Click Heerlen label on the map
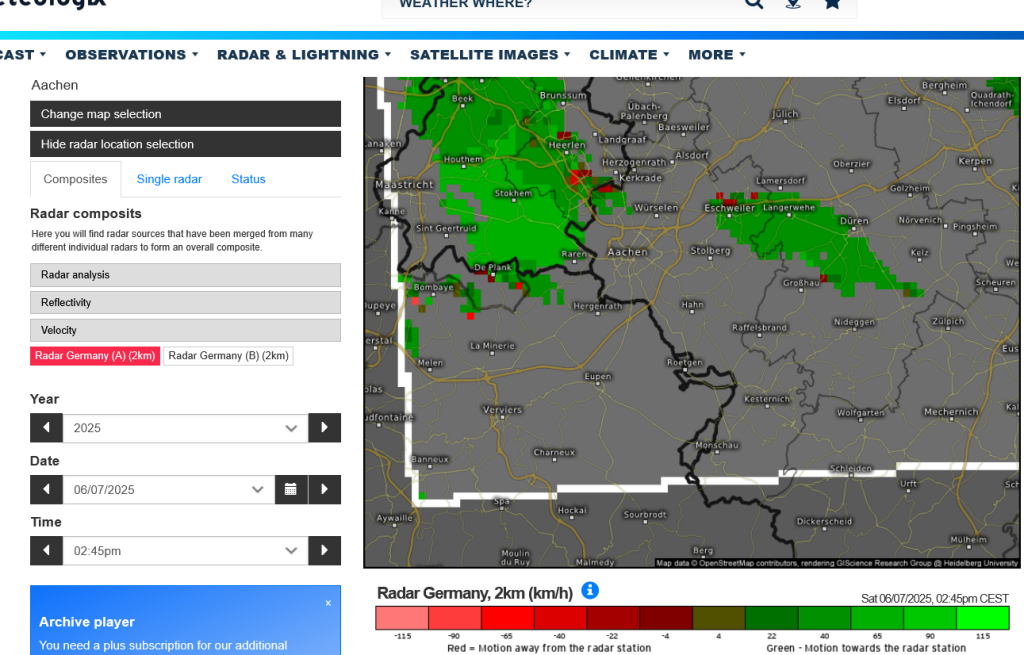The height and width of the screenshot is (655, 1024). [566, 145]
